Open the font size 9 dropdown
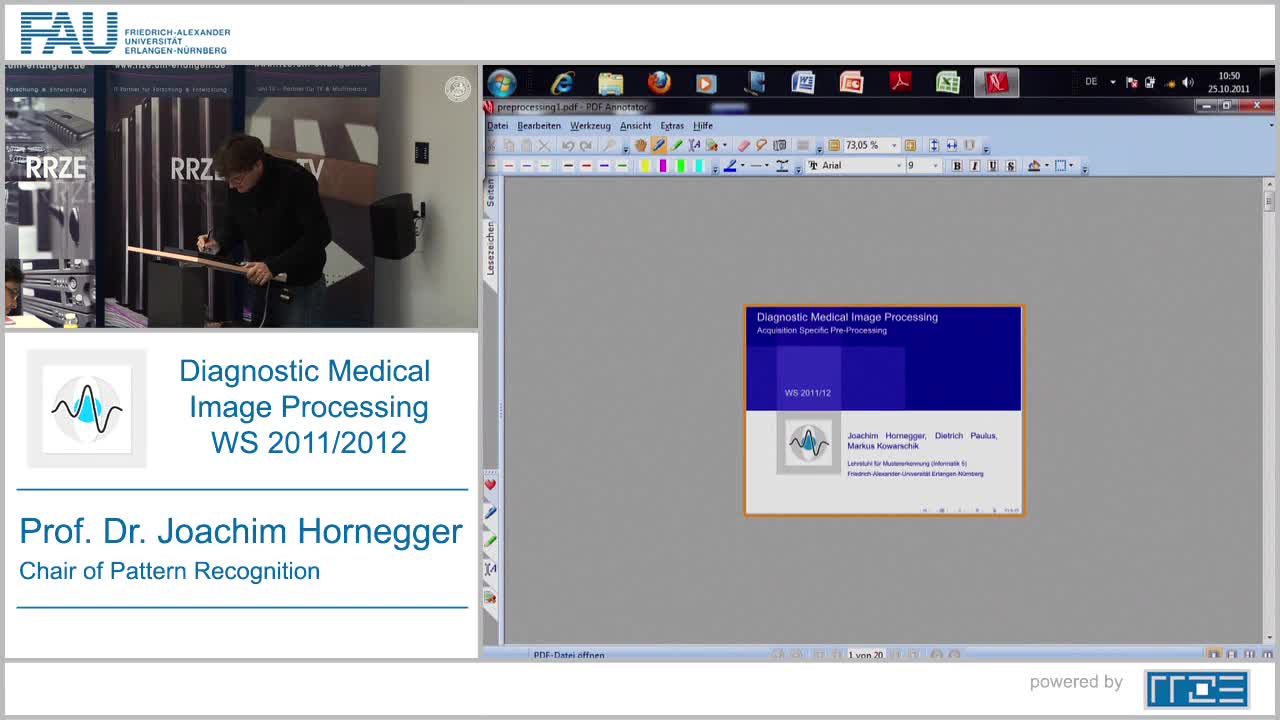The width and height of the screenshot is (1280, 720). point(935,166)
